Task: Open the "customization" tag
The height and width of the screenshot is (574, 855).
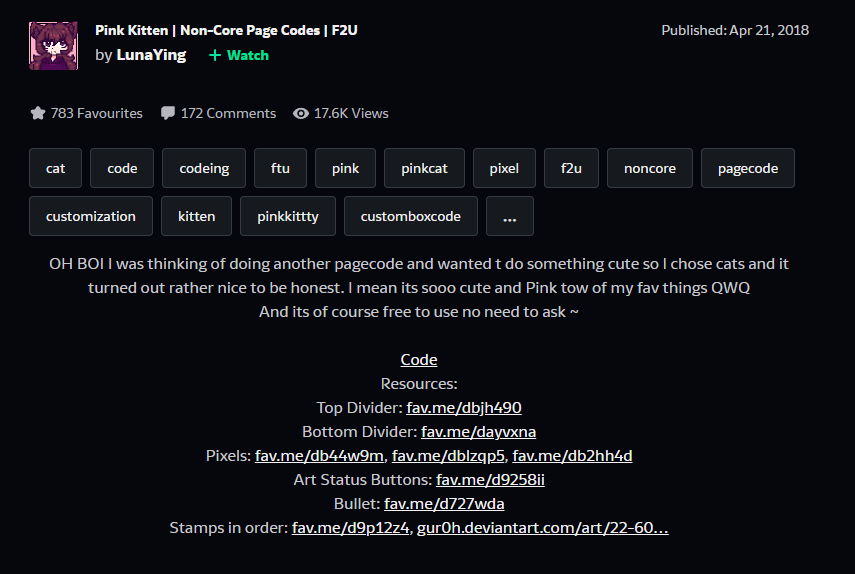Action: [x=91, y=216]
